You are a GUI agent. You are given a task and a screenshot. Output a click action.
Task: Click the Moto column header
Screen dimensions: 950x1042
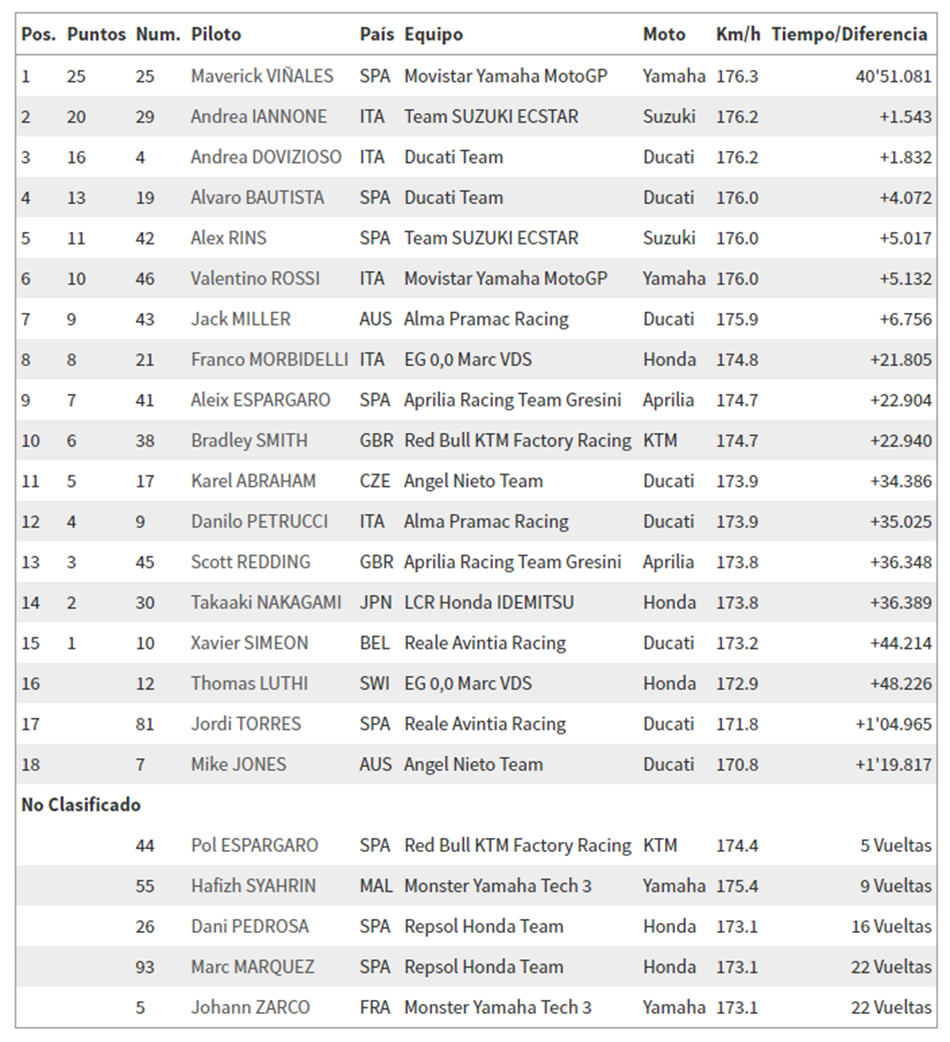point(664,35)
